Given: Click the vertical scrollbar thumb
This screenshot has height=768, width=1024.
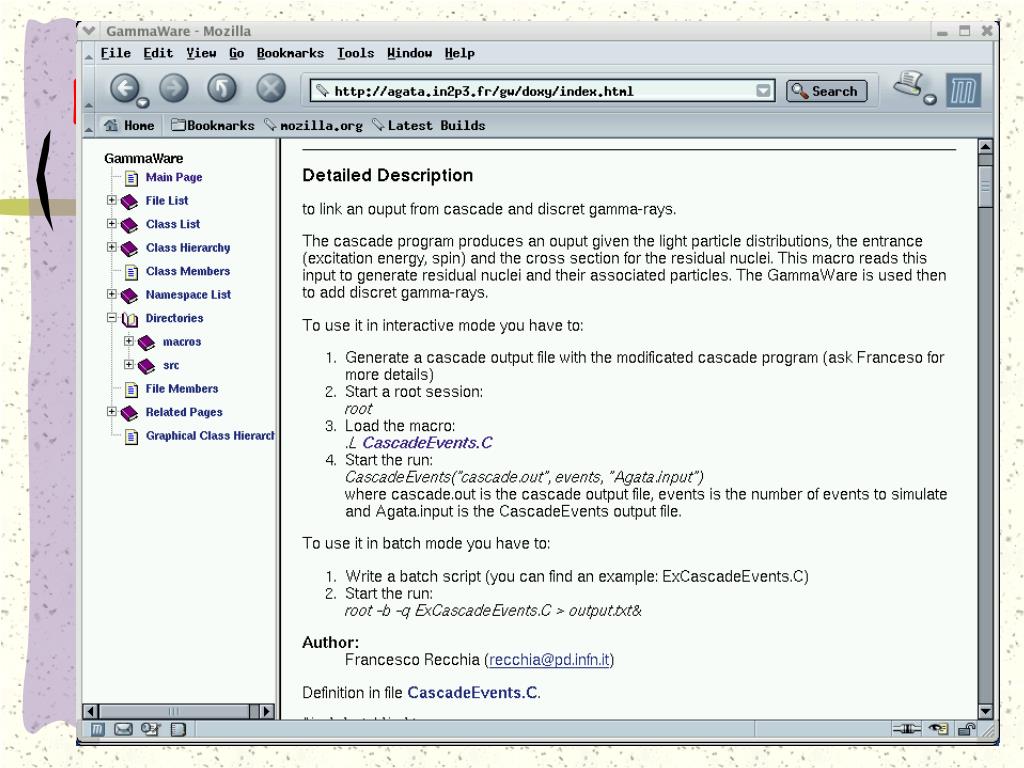Looking at the screenshot, I should coord(985,186).
